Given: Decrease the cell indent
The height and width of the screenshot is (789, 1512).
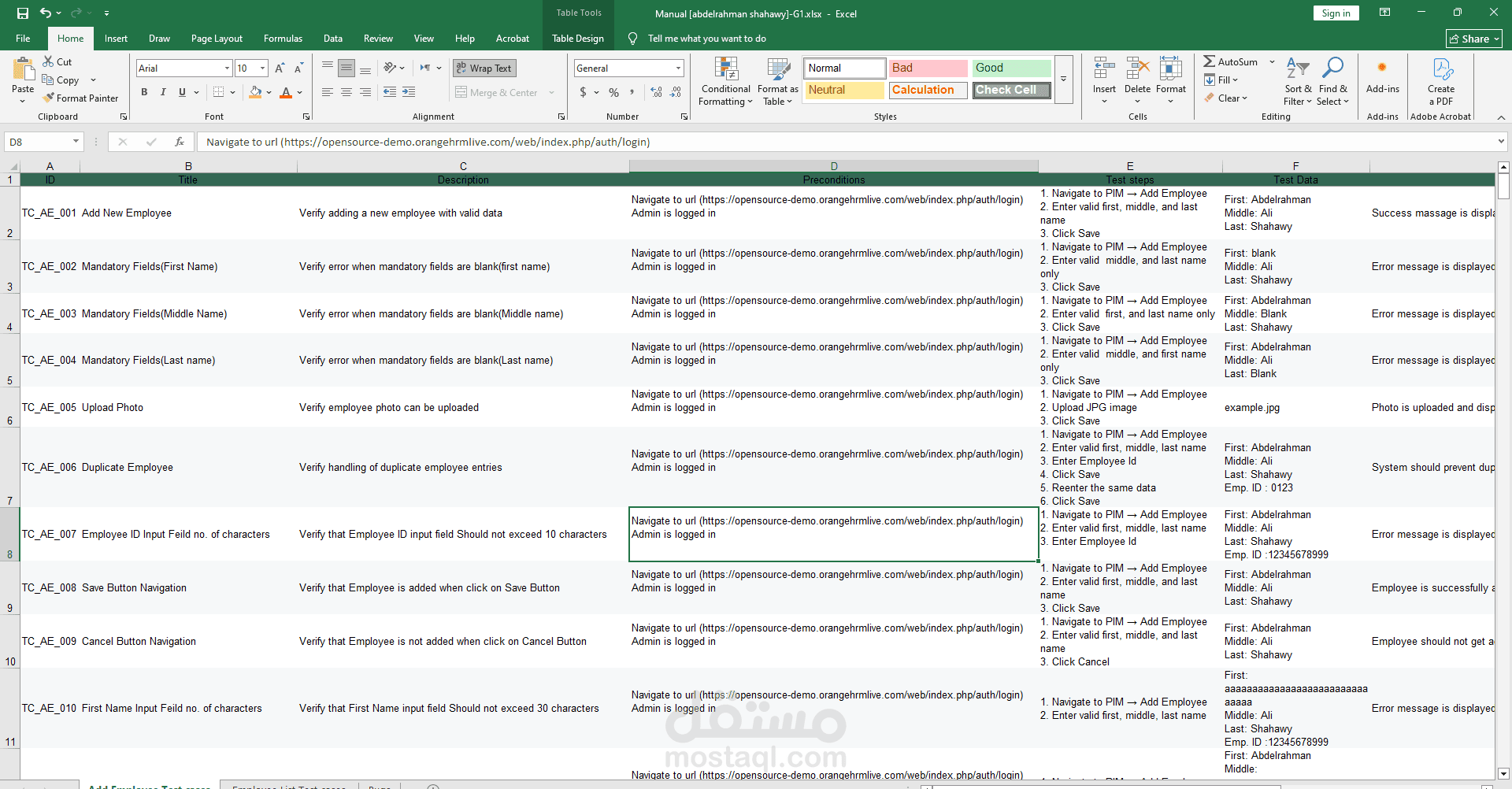Looking at the screenshot, I should click(x=390, y=92).
